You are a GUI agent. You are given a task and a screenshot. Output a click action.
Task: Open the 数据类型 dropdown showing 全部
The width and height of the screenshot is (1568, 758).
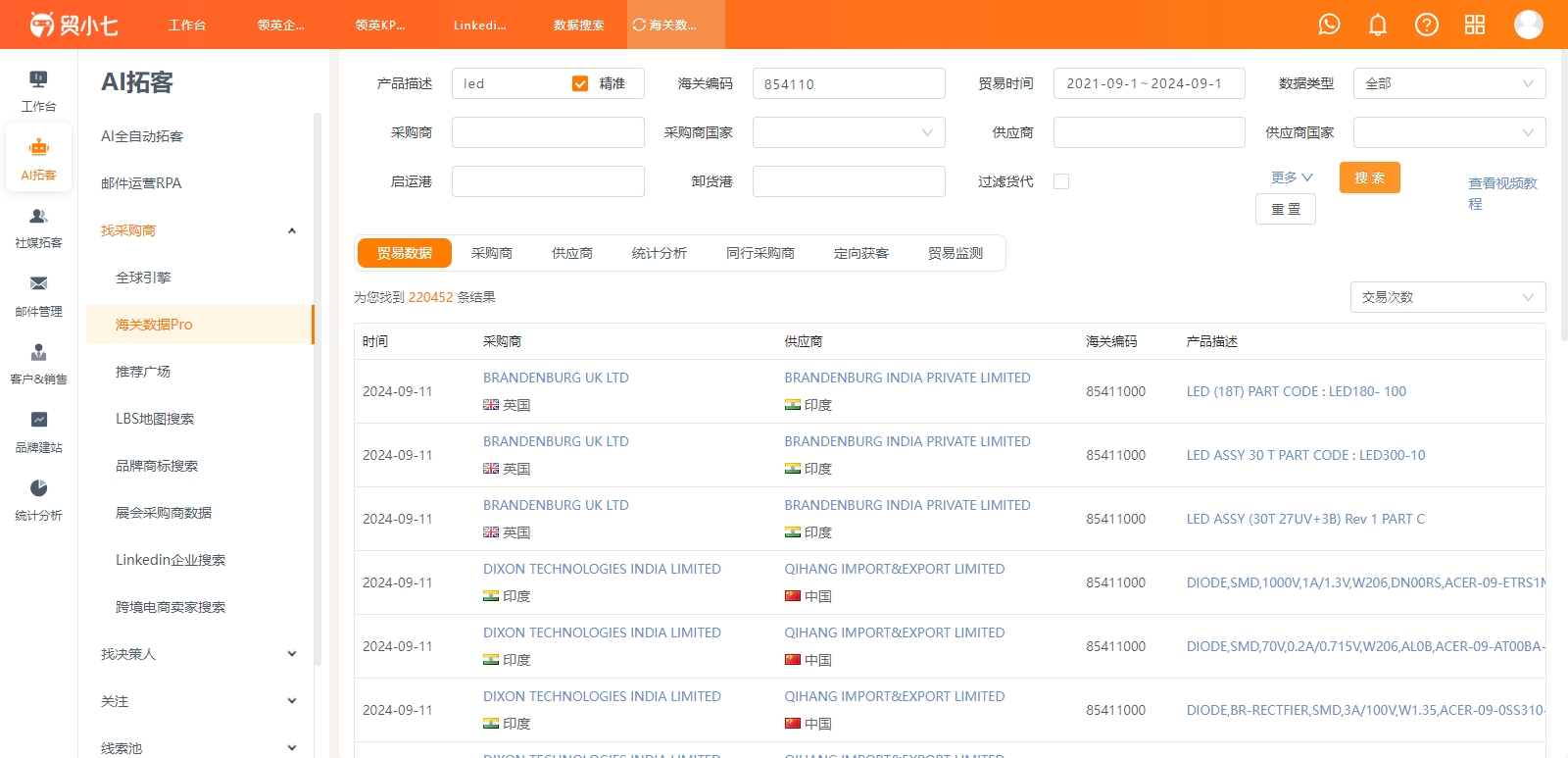point(1449,83)
